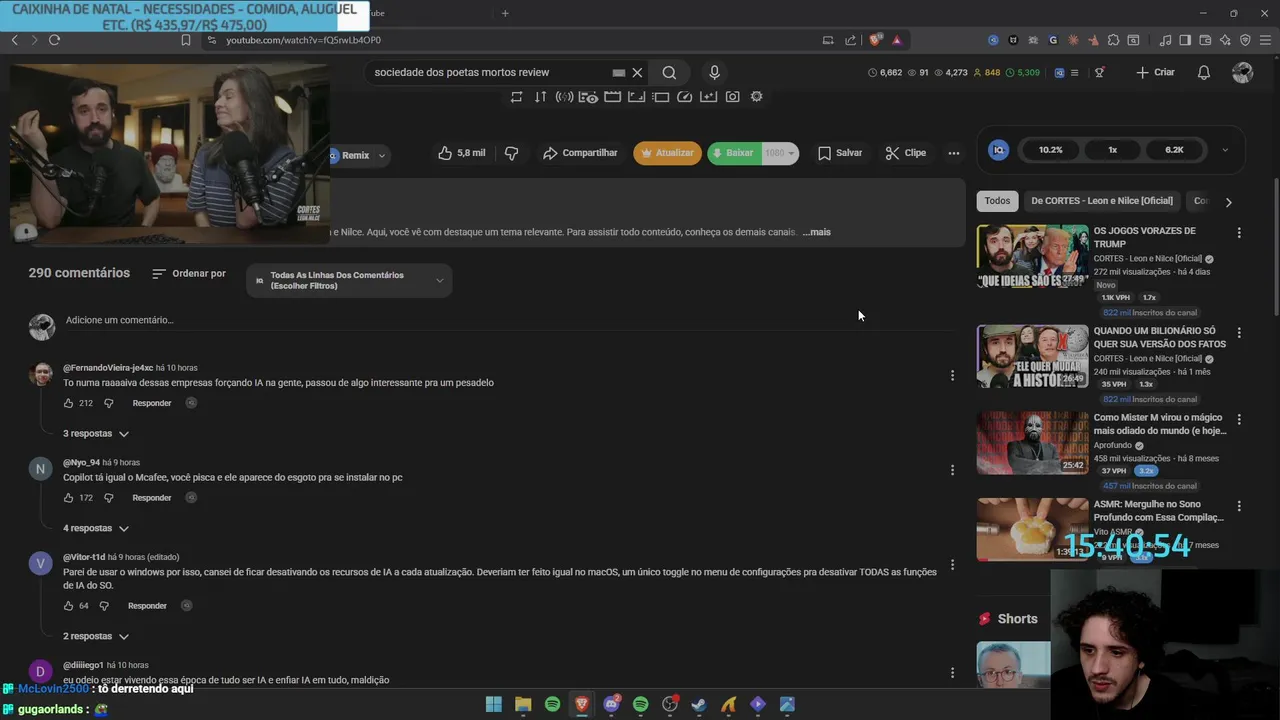Open a new browser tab

505,13
